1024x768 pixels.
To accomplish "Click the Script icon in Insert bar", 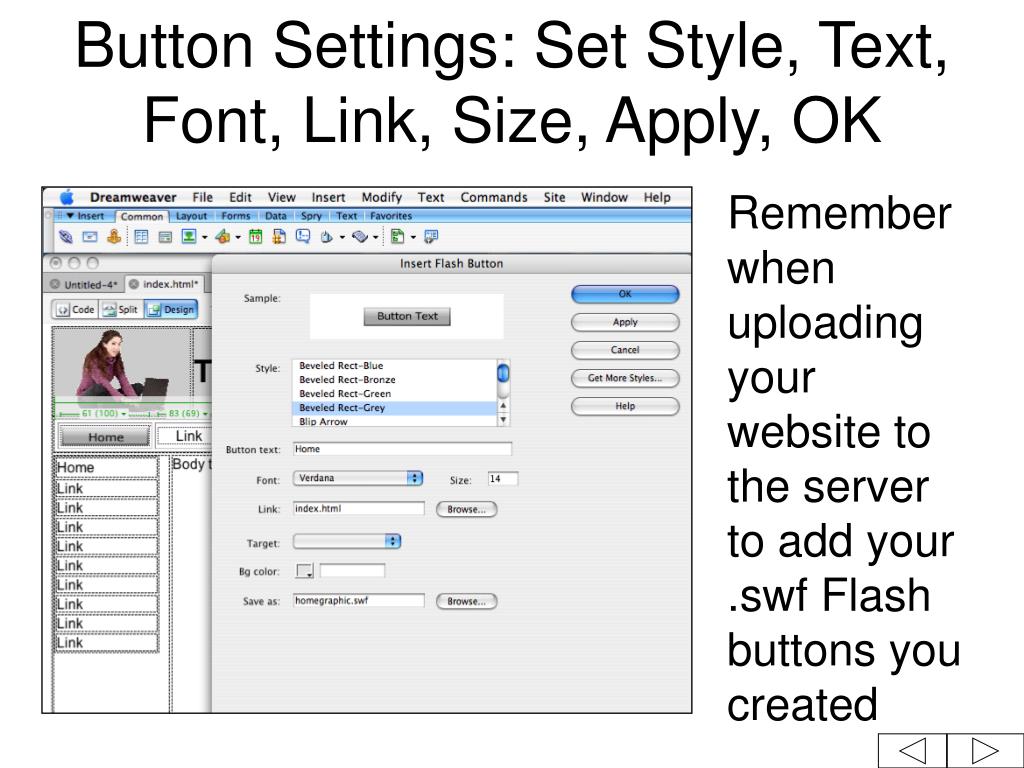I will [360, 236].
